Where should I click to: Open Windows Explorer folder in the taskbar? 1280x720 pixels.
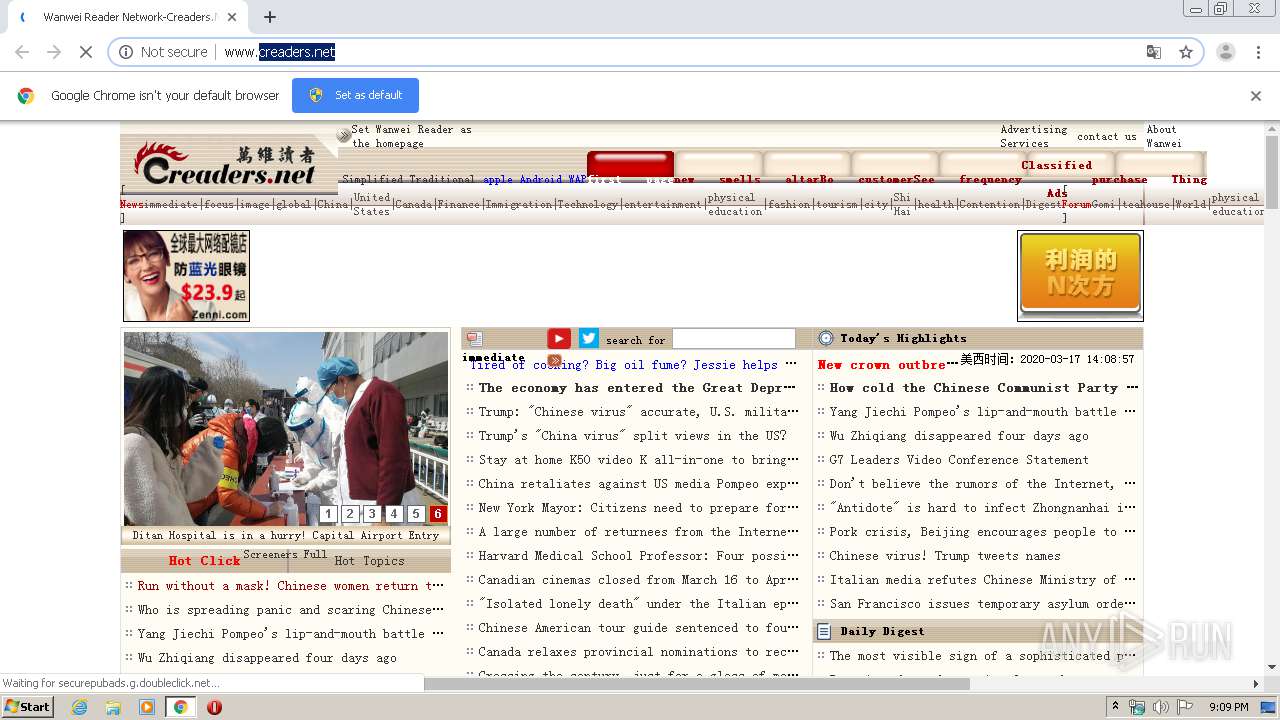pyautogui.click(x=113, y=707)
